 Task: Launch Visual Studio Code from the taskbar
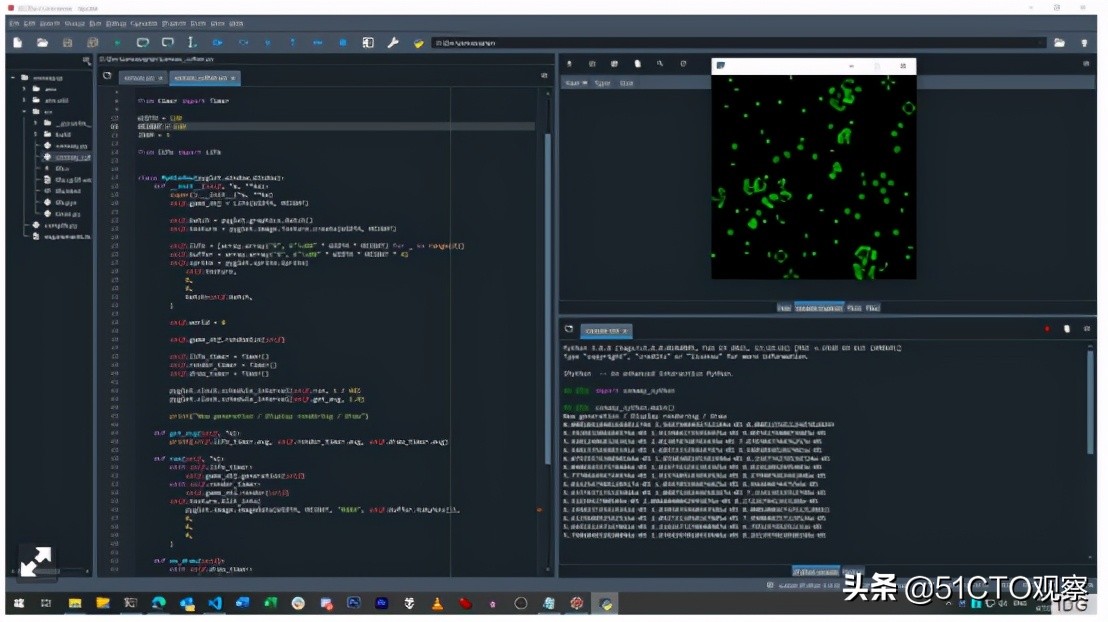click(x=215, y=603)
